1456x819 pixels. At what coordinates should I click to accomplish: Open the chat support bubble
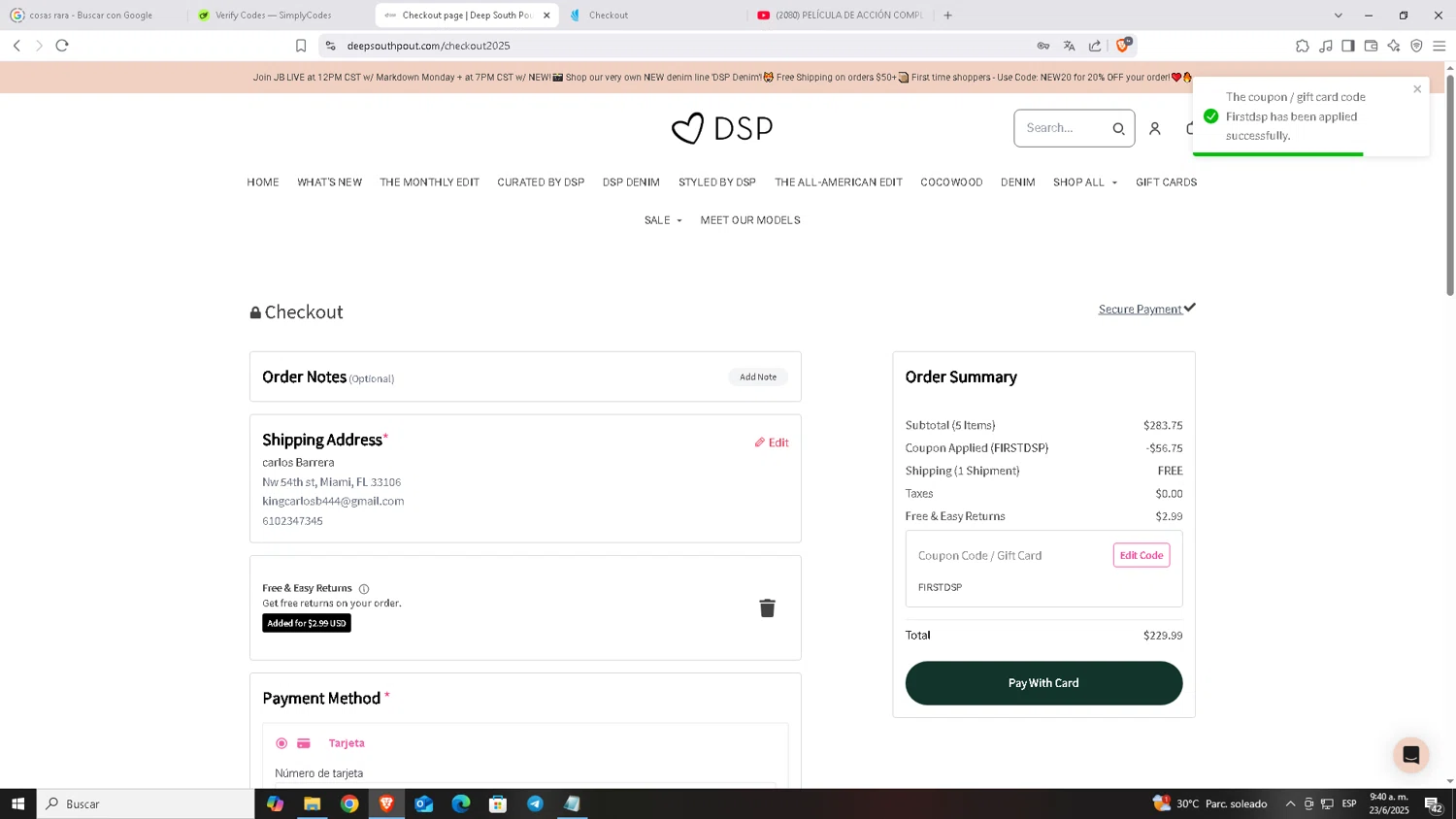[x=1411, y=755]
